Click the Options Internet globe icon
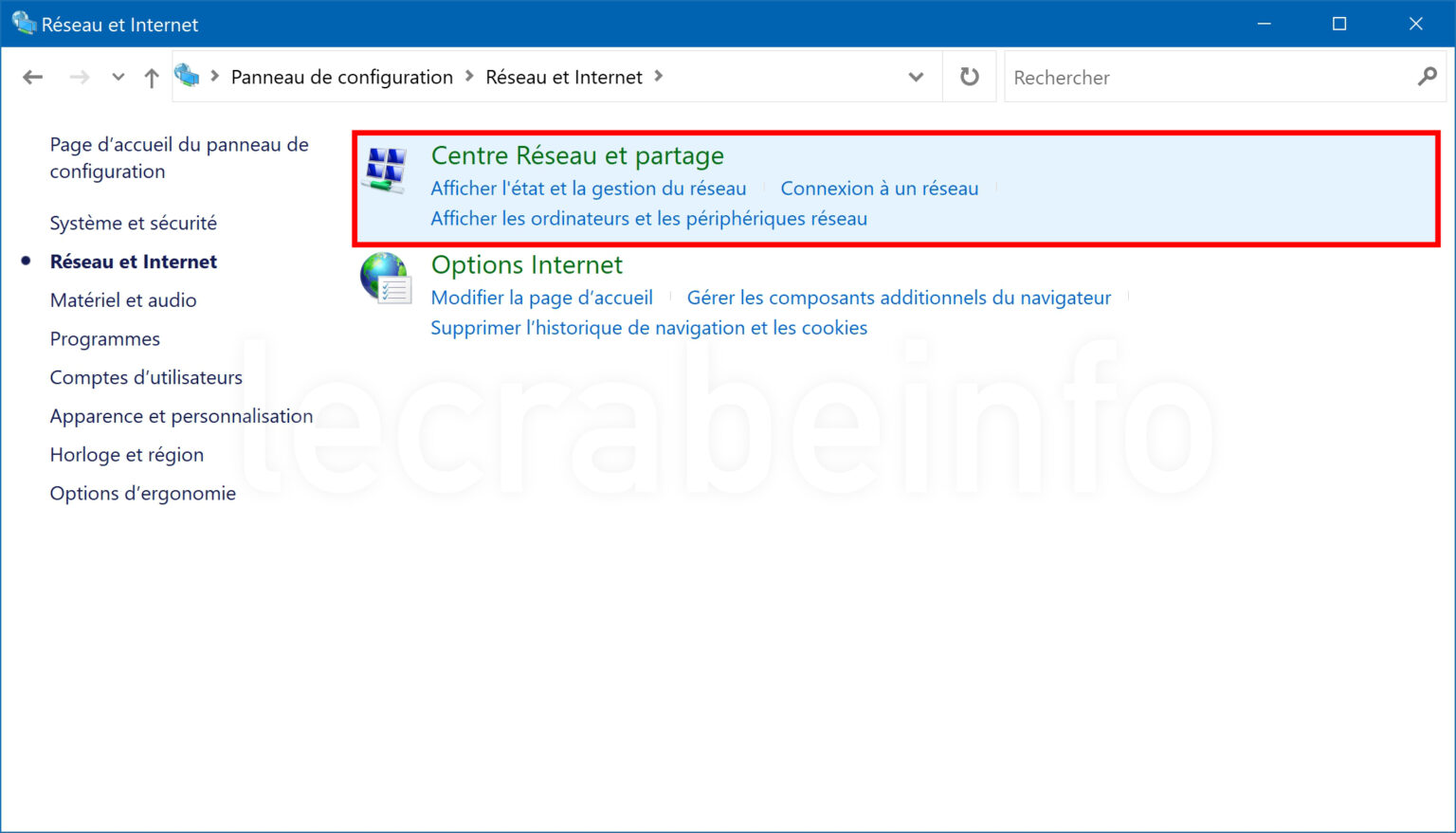This screenshot has height=833, width=1456. (x=384, y=278)
